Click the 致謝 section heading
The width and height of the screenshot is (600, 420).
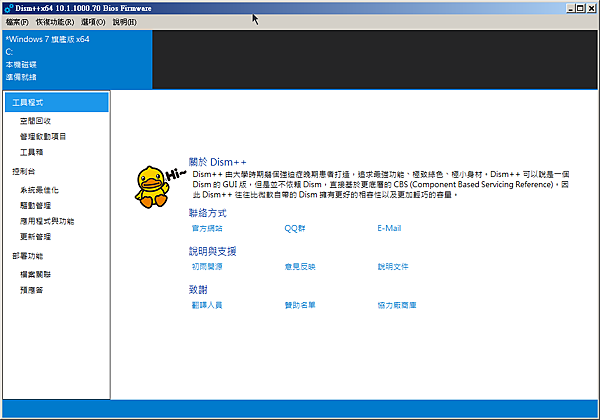(x=198, y=290)
